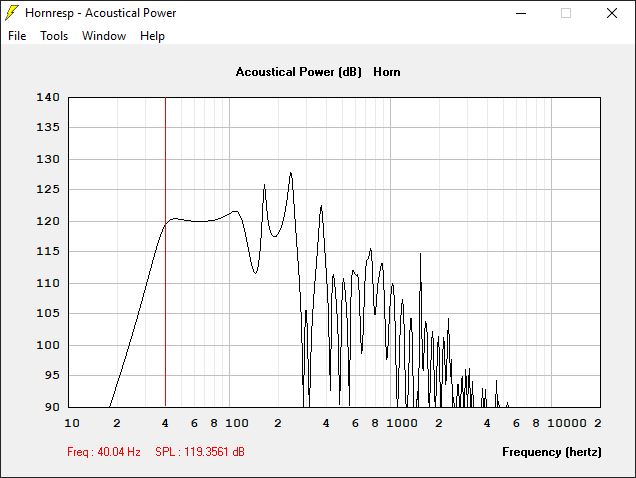
Task: Open the Tools menu
Action: click(x=54, y=36)
